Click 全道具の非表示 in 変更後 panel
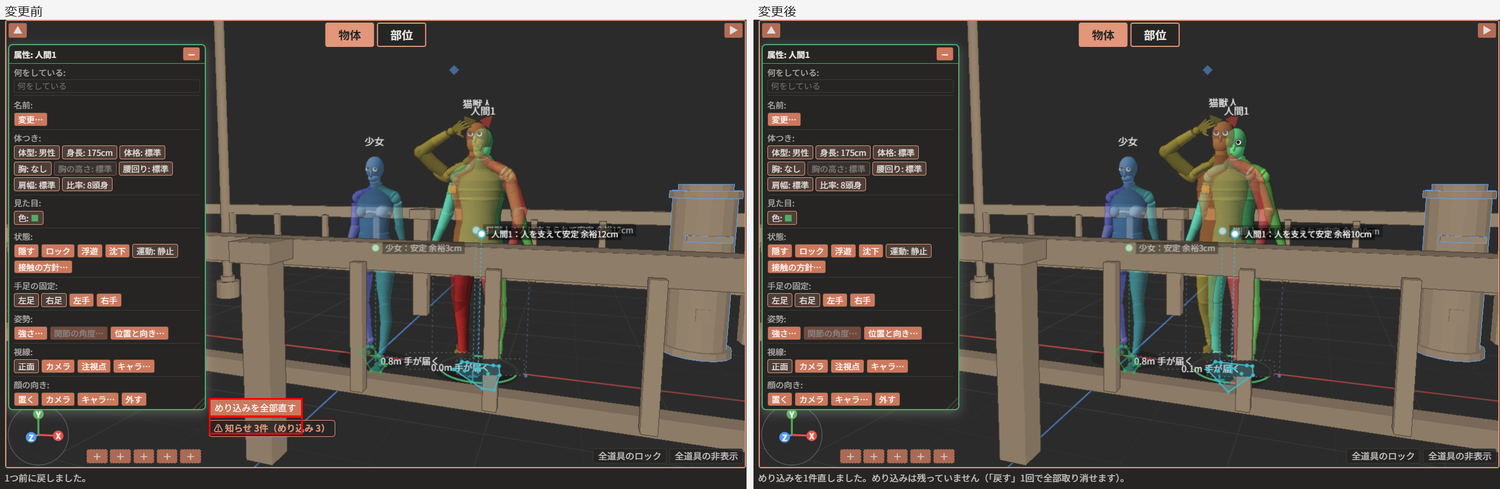 (x=1459, y=456)
